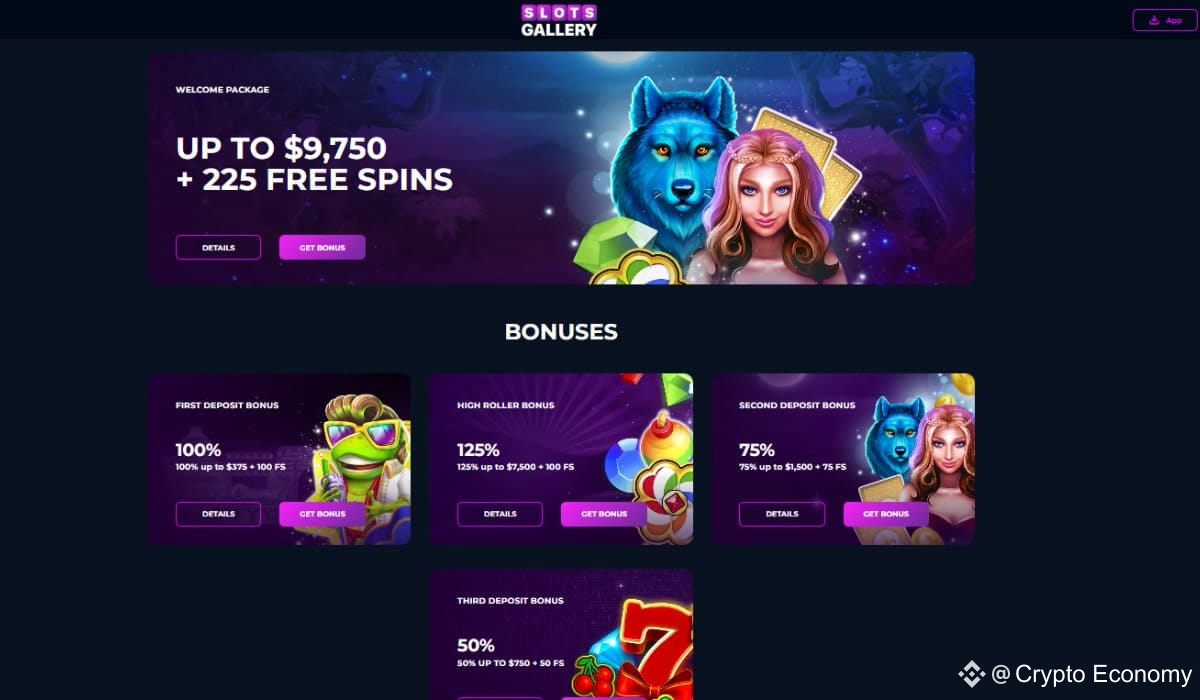Viewport: 1200px width, 700px height.
Task: Open Details for High Roller Bonus
Action: pyautogui.click(x=500, y=514)
